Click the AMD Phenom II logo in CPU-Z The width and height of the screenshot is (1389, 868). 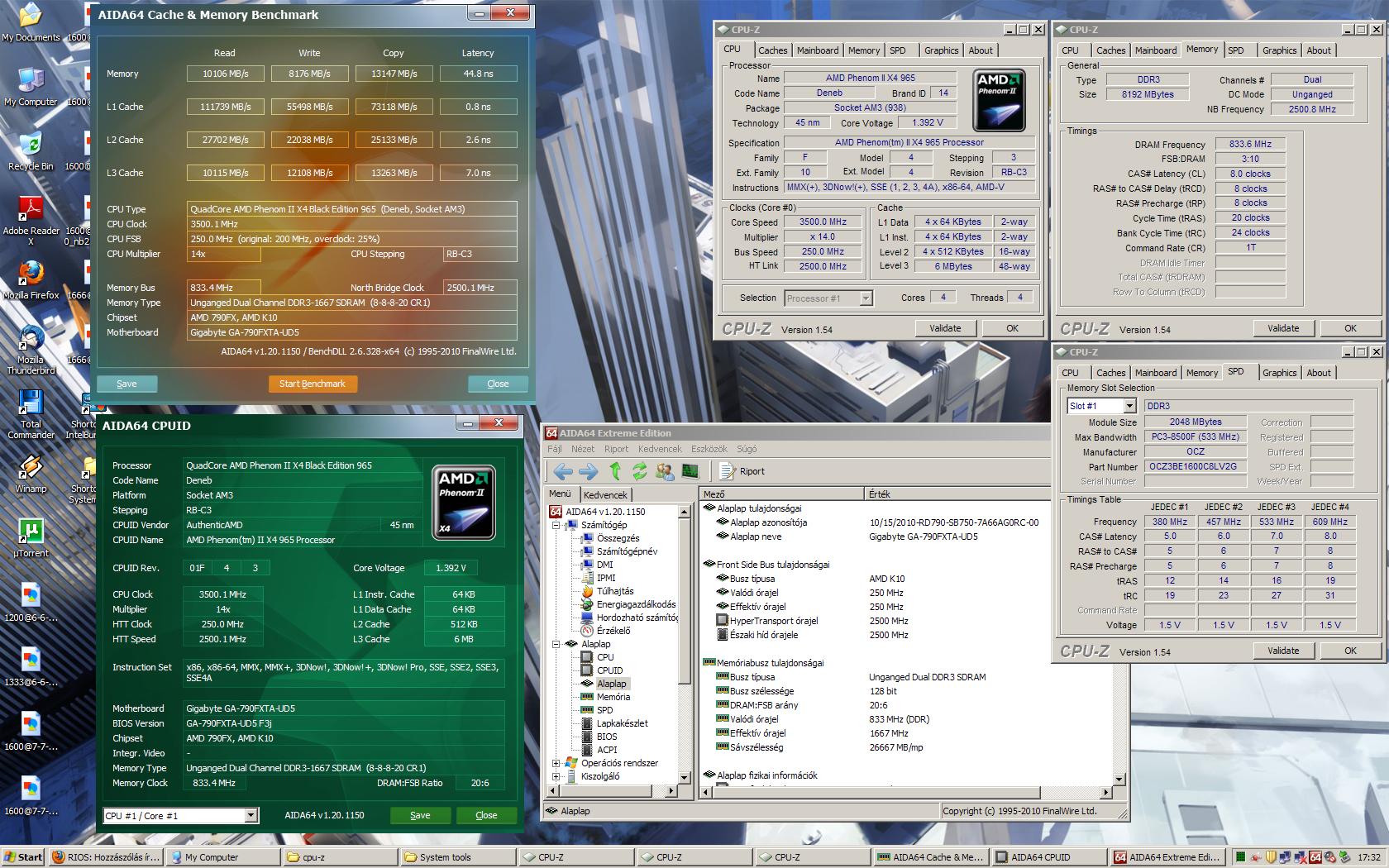pos(999,99)
